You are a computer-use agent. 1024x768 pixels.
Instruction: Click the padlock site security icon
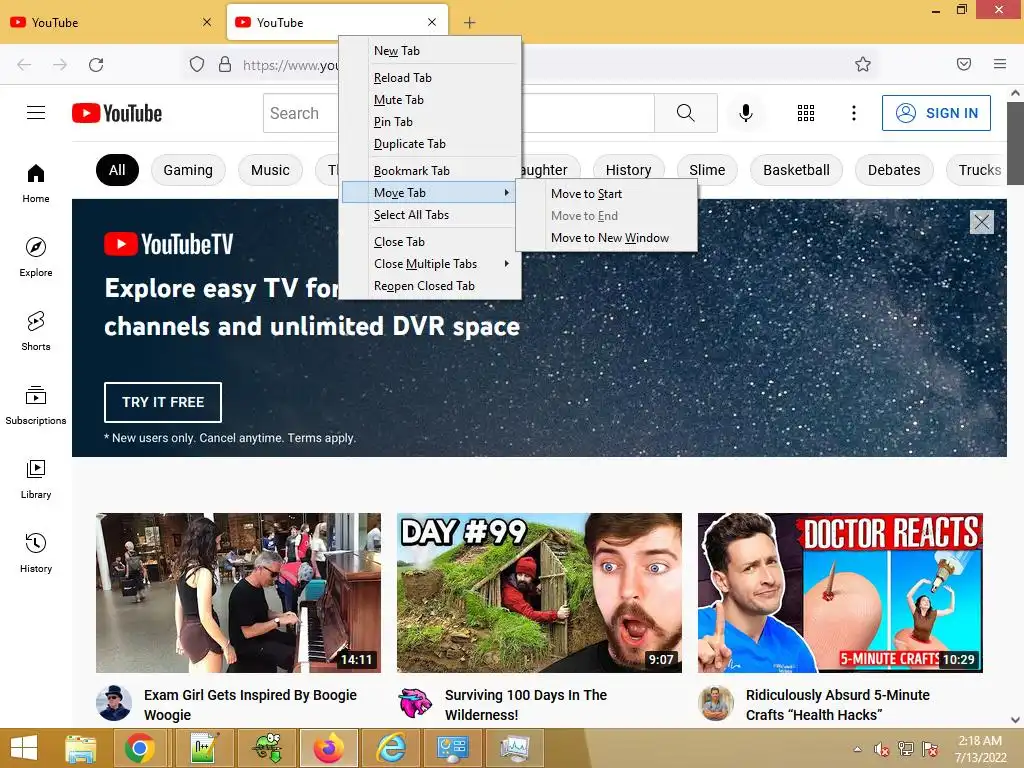click(x=225, y=64)
